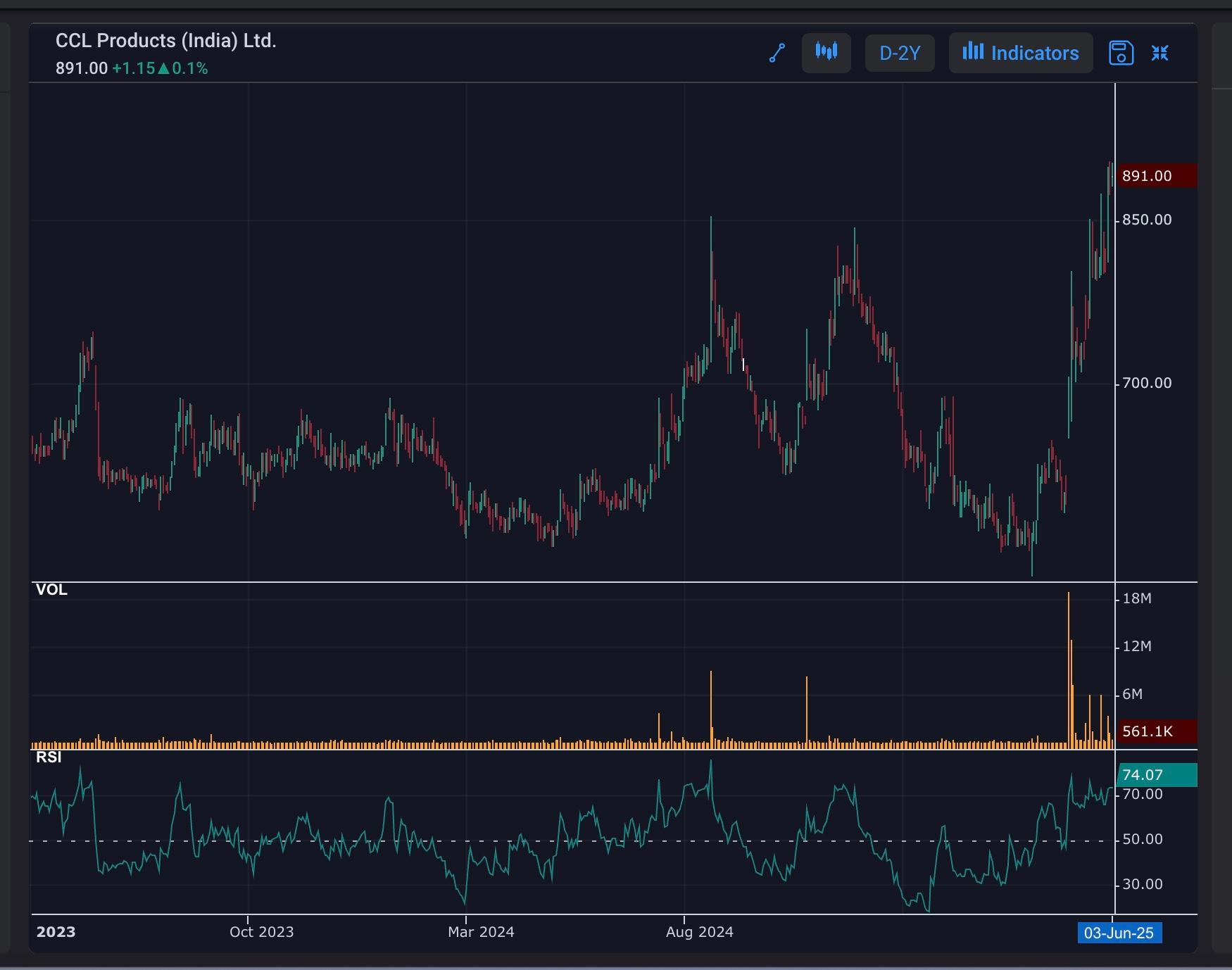
Task: Click the Mar 2024 time axis label
Action: (x=481, y=932)
